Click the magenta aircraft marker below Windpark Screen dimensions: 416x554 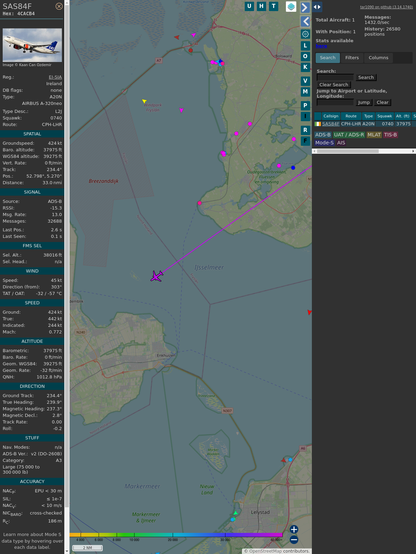click(x=181, y=111)
